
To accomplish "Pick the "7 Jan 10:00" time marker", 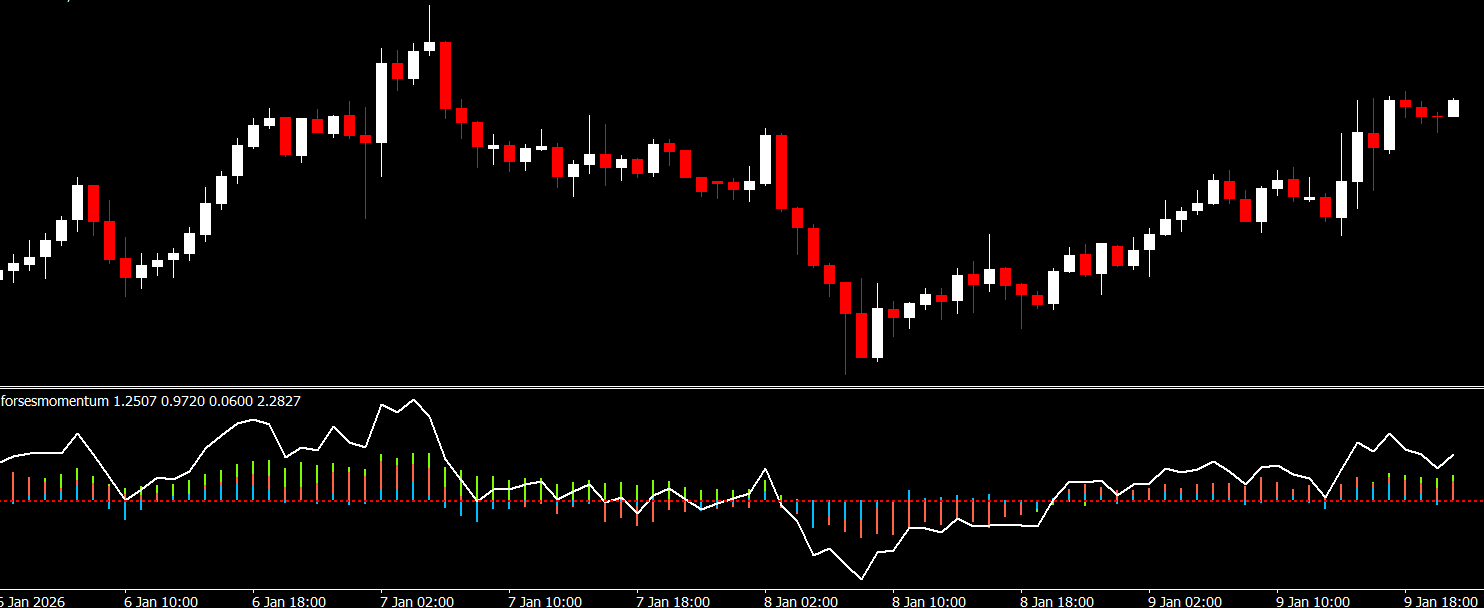I will pyautogui.click(x=546, y=601).
